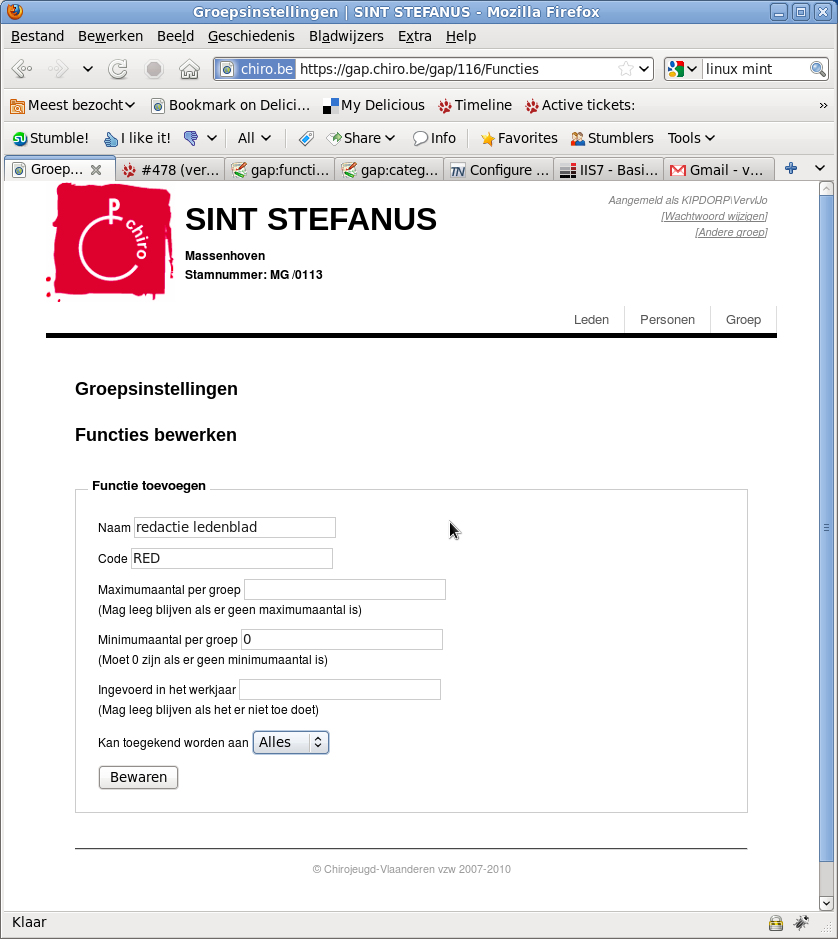Open the Timeline bookmark

[475, 105]
